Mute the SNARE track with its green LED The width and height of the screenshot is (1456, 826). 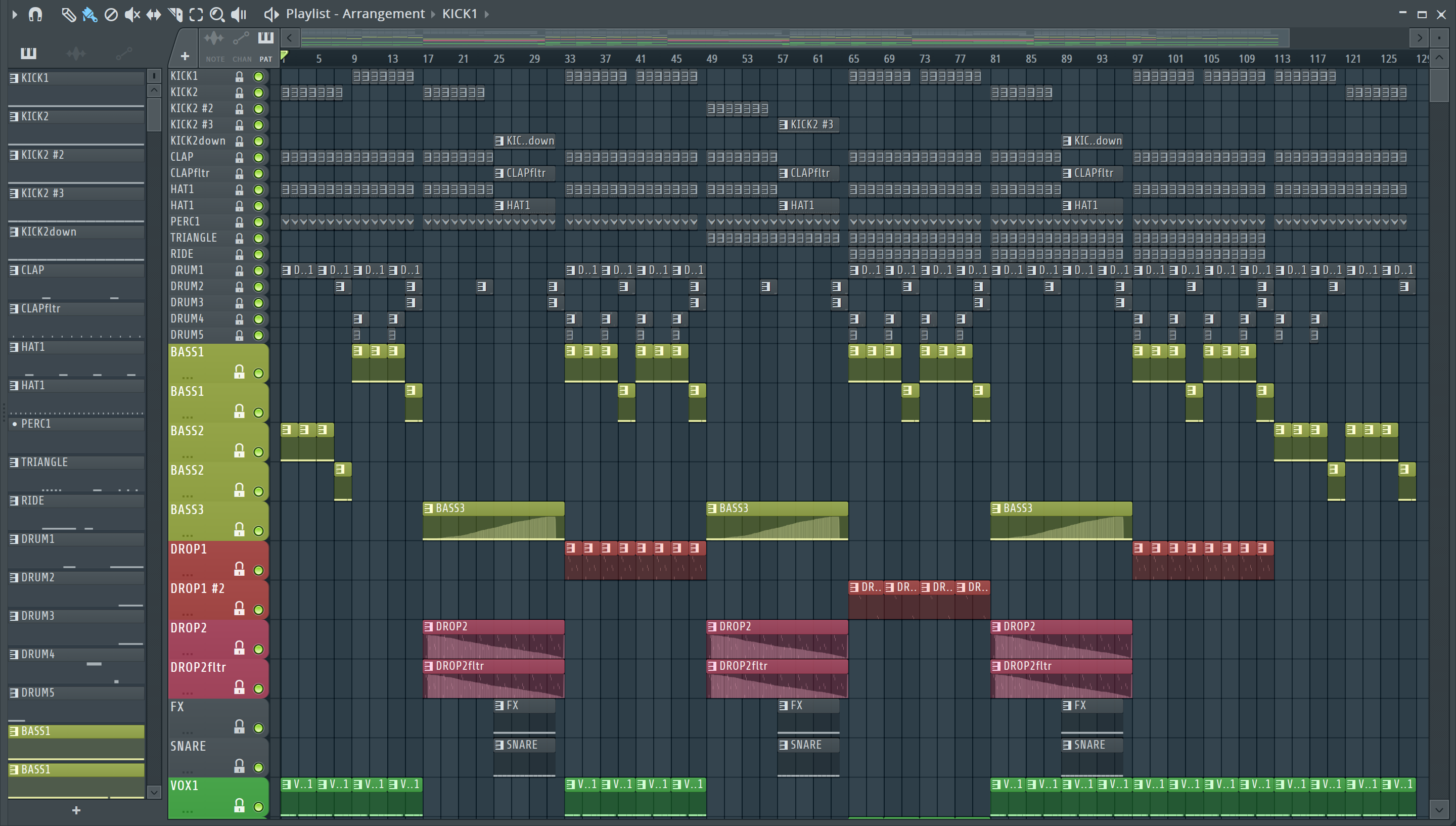click(x=259, y=767)
